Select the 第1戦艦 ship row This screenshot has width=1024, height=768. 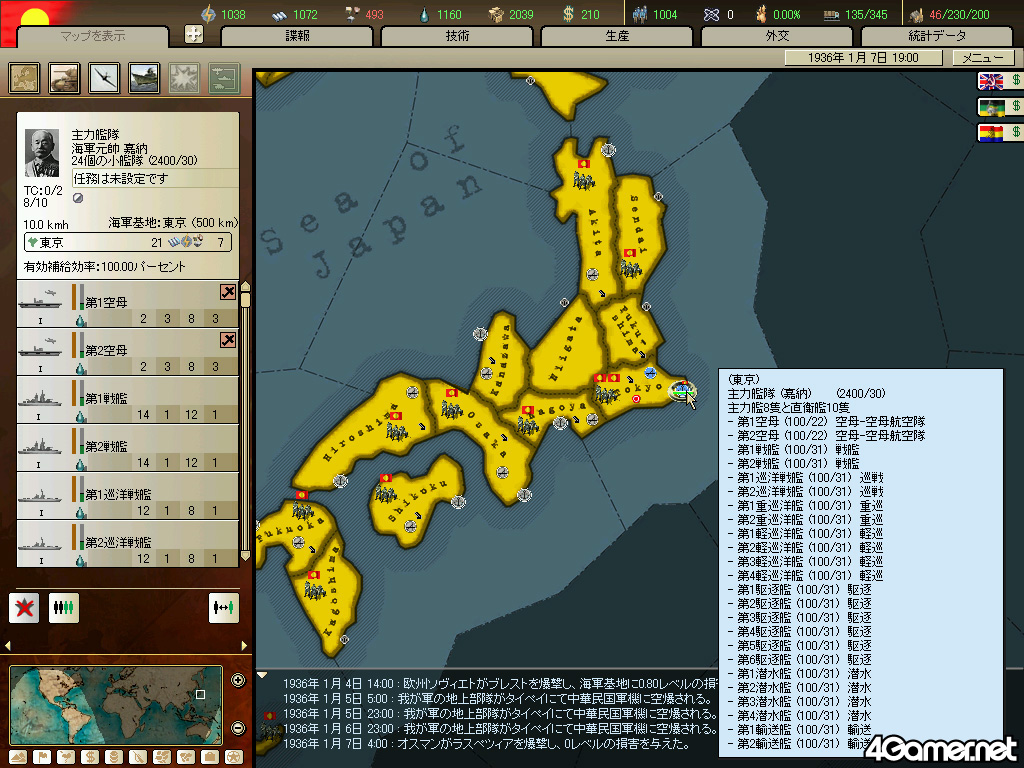pyautogui.click(x=127, y=400)
